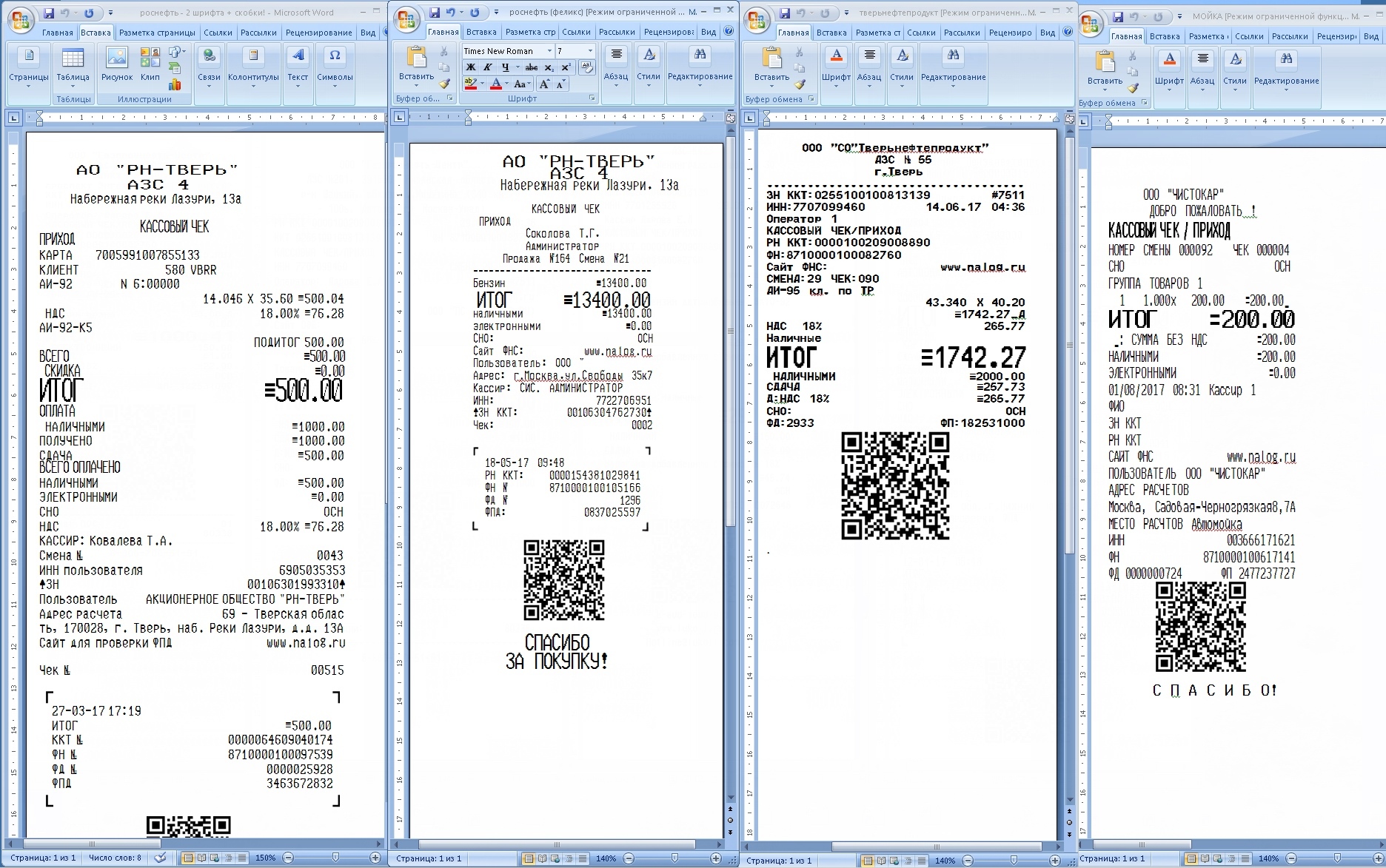Click format painter brush in роснефть (феликс) window
Screen dimensions: 1386x868
(444, 84)
